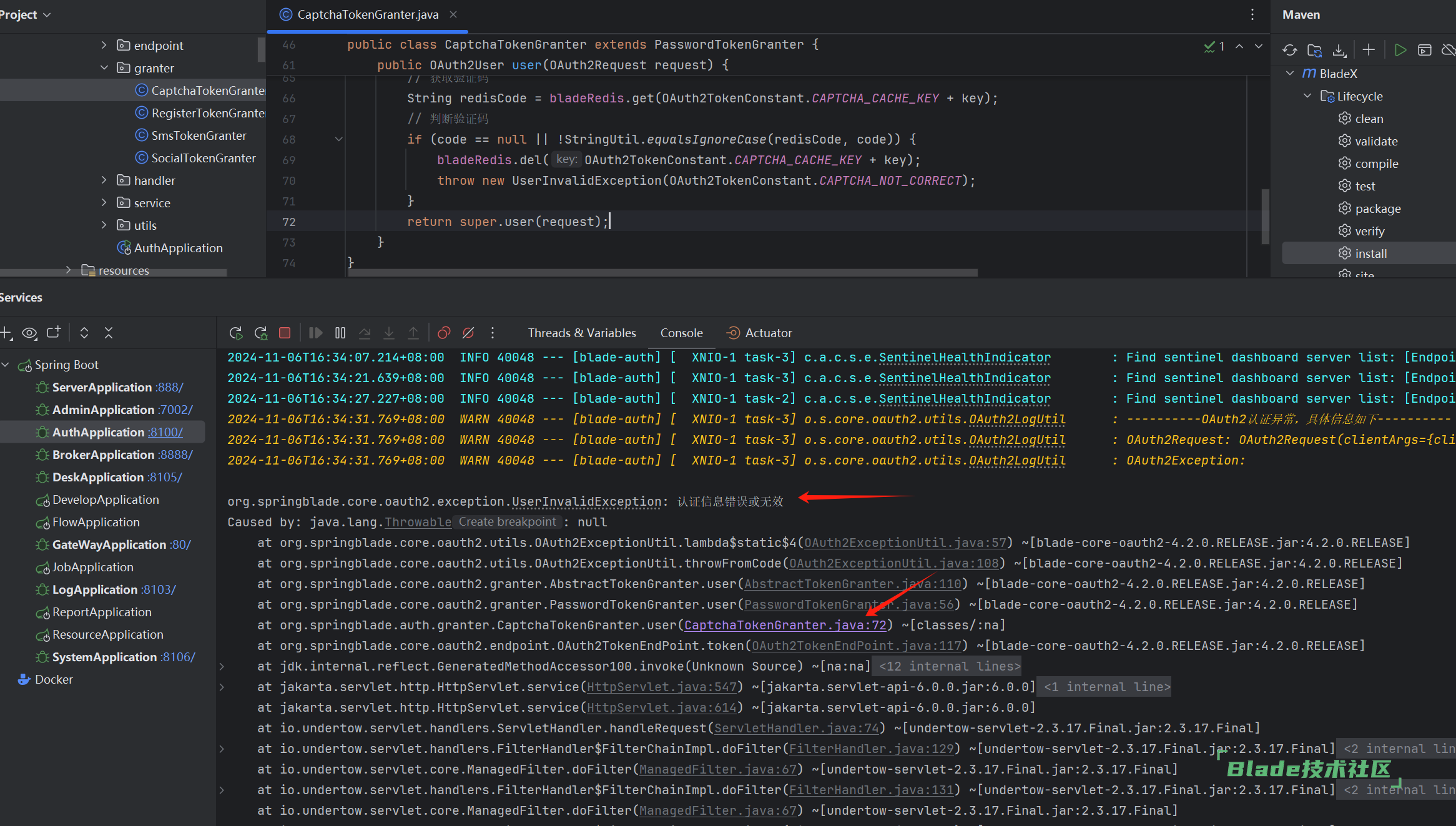Switch to Threads & Variables tab
Viewport: 1456px width, 826px height.
[582, 333]
